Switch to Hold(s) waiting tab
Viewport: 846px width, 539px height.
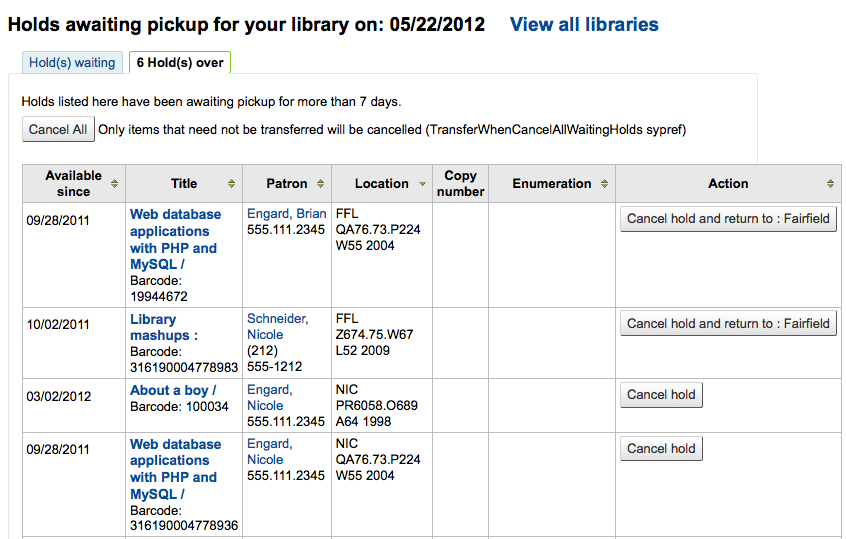click(72, 63)
